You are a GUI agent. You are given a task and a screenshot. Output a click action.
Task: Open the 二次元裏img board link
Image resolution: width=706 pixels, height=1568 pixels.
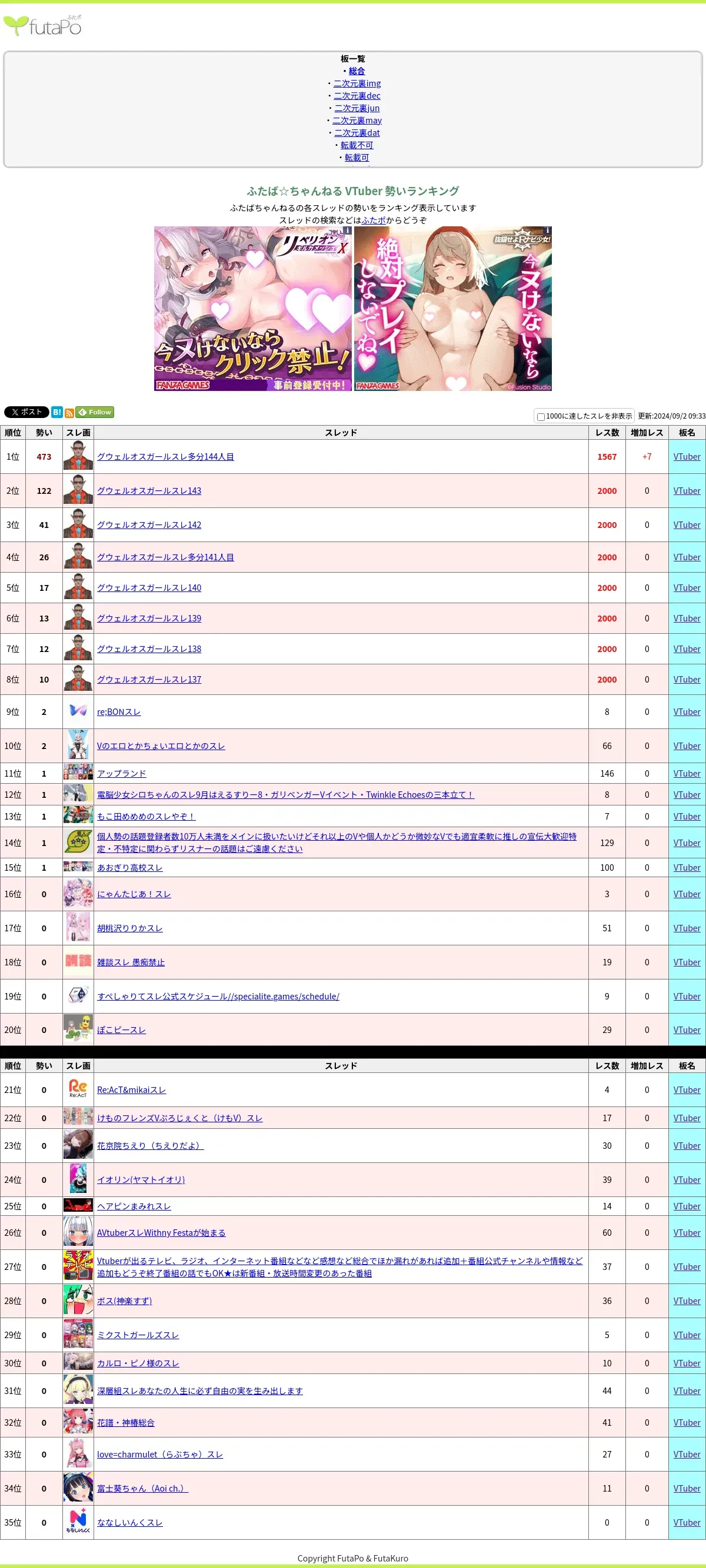click(357, 83)
